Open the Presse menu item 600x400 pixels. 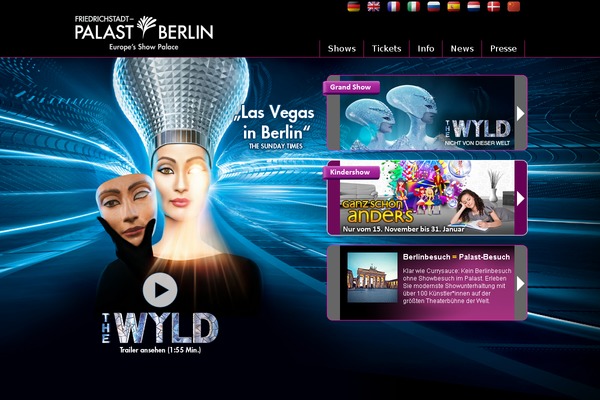tap(503, 49)
